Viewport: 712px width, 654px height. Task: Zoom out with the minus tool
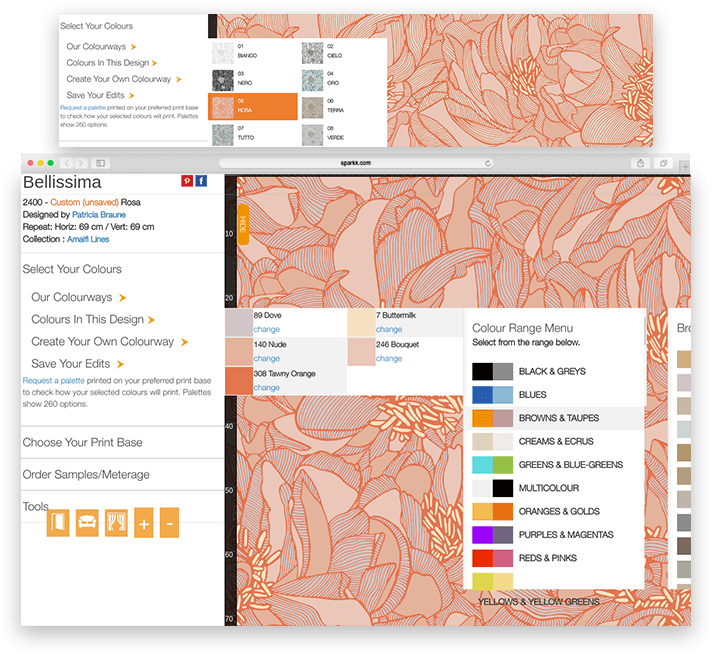coord(169,523)
